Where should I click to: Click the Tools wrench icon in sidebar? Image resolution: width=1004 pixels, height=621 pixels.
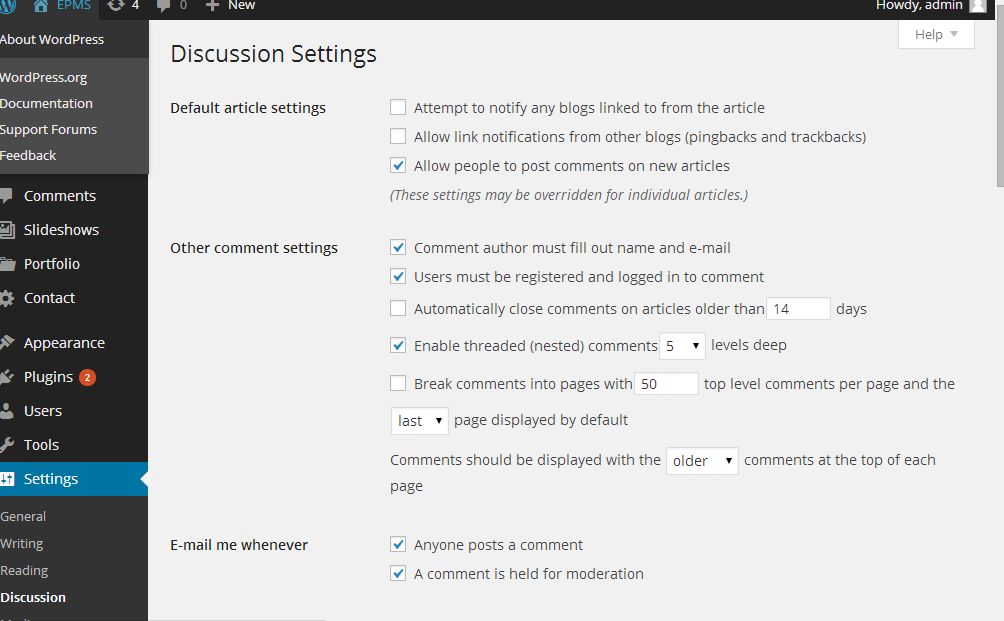tap(8, 445)
